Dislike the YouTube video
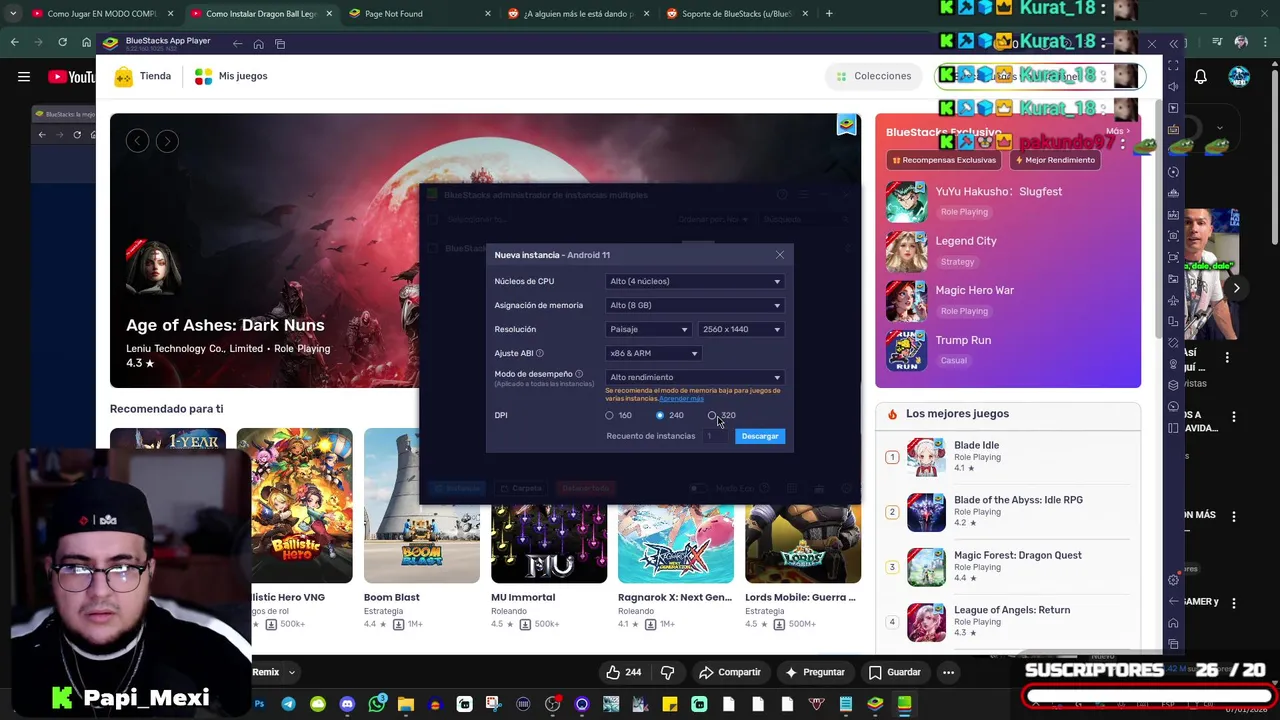This screenshot has height=720, width=1280. [x=667, y=672]
